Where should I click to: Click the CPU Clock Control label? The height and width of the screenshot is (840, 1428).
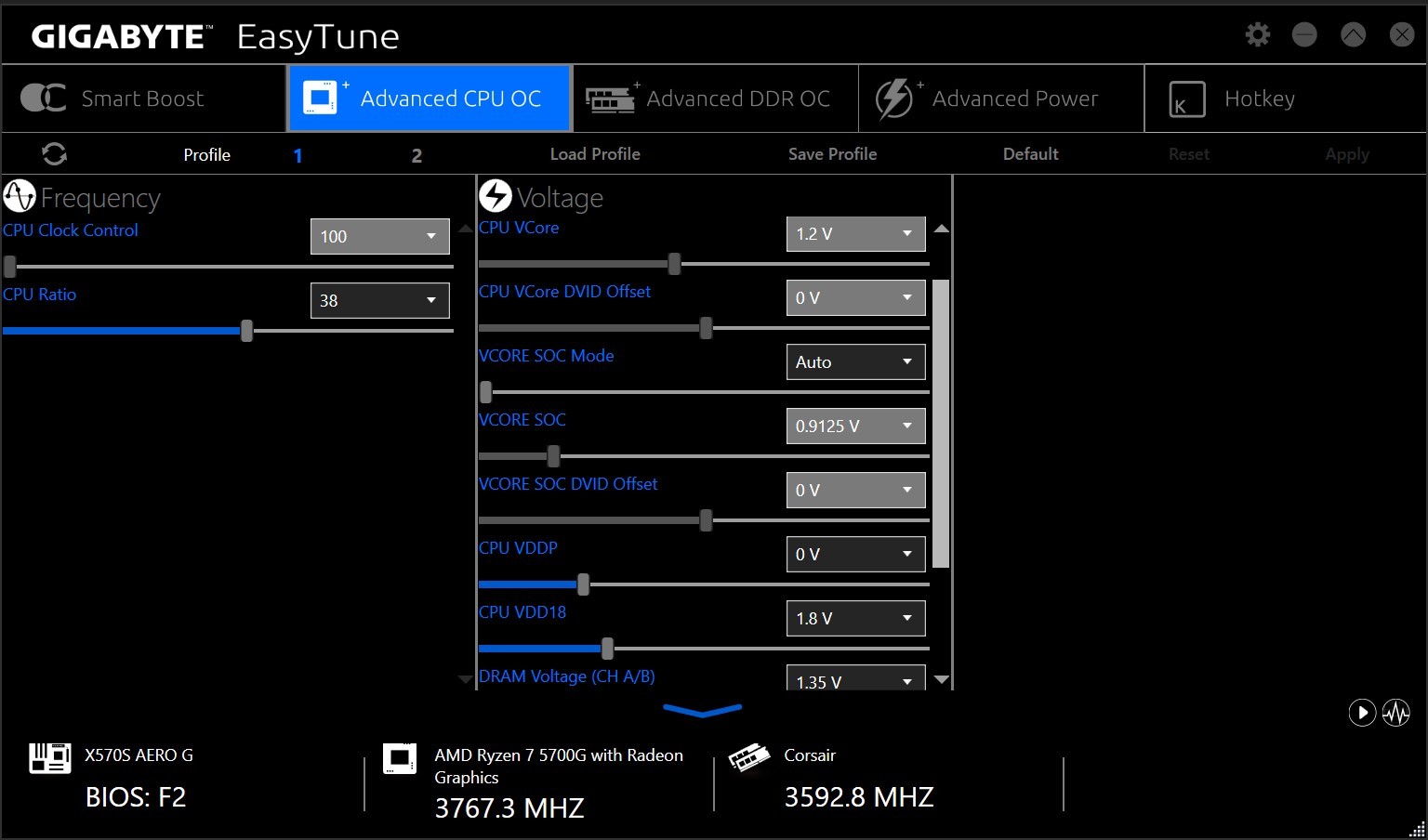(x=71, y=230)
